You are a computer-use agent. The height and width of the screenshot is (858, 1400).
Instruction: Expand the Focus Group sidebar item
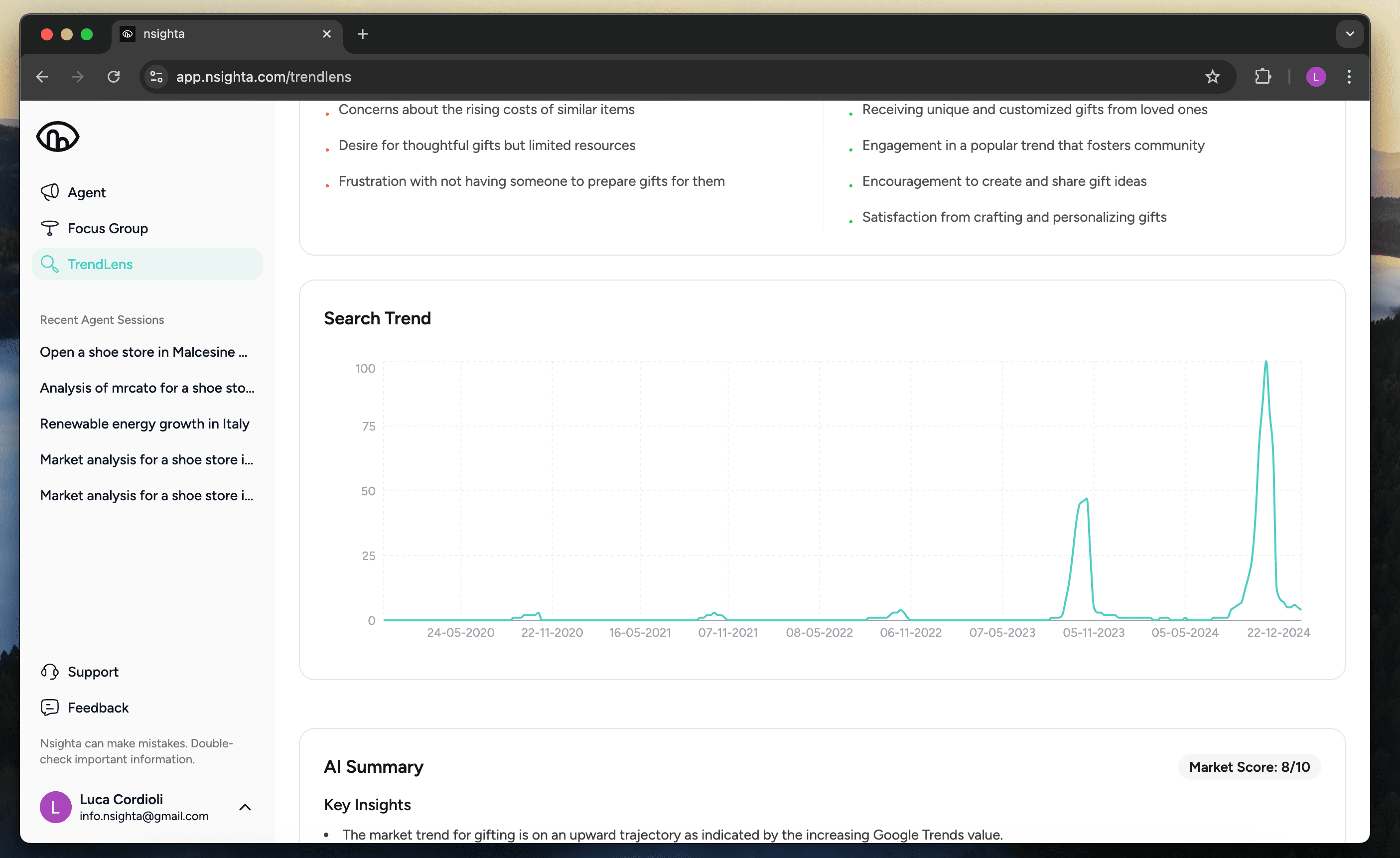pos(108,228)
